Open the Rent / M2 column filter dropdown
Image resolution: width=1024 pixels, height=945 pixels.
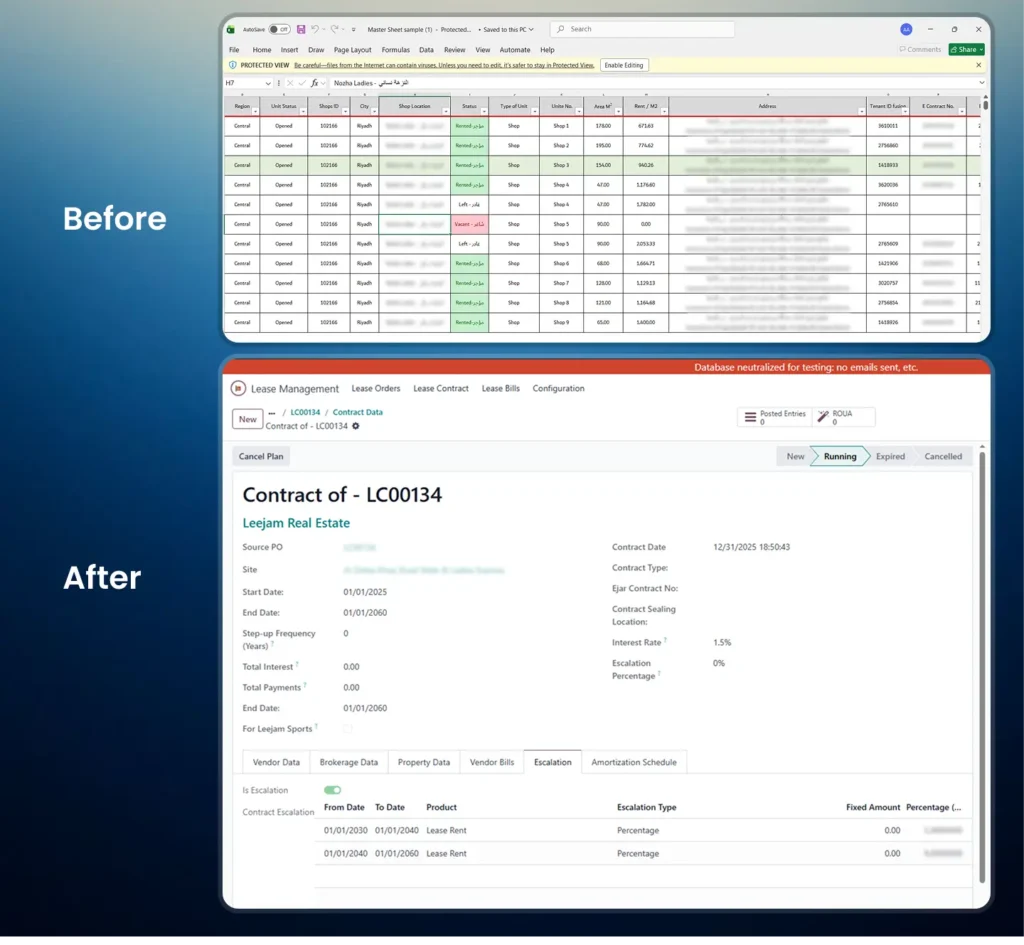[x=664, y=112]
